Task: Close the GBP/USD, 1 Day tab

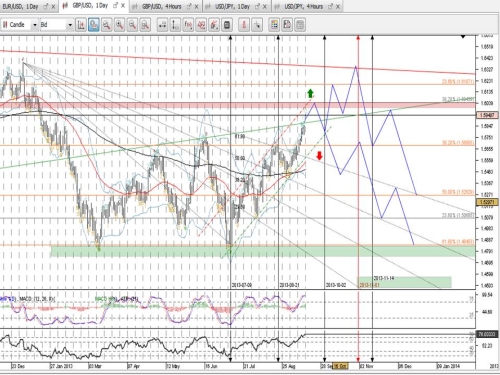Action: coord(123,6)
